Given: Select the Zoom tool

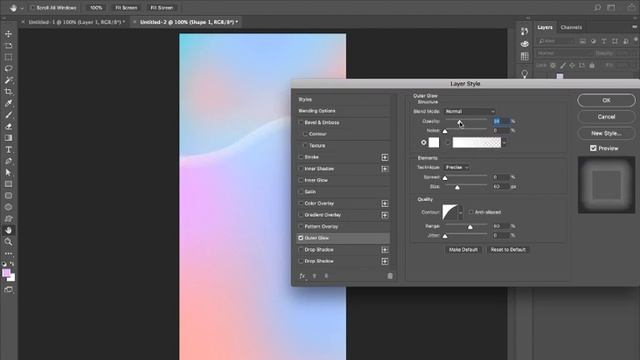Looking at the screenshot, I should [8, 242].
